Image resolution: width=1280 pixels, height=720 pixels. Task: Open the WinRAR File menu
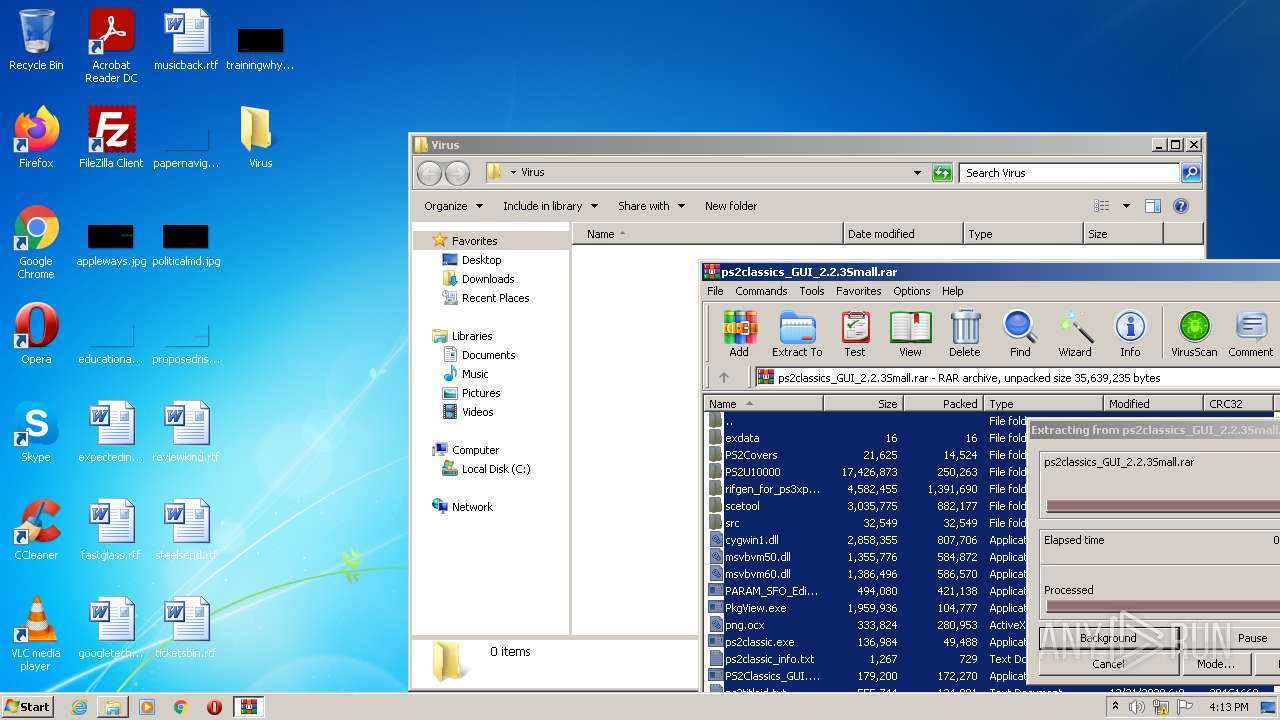click(715, 291)
